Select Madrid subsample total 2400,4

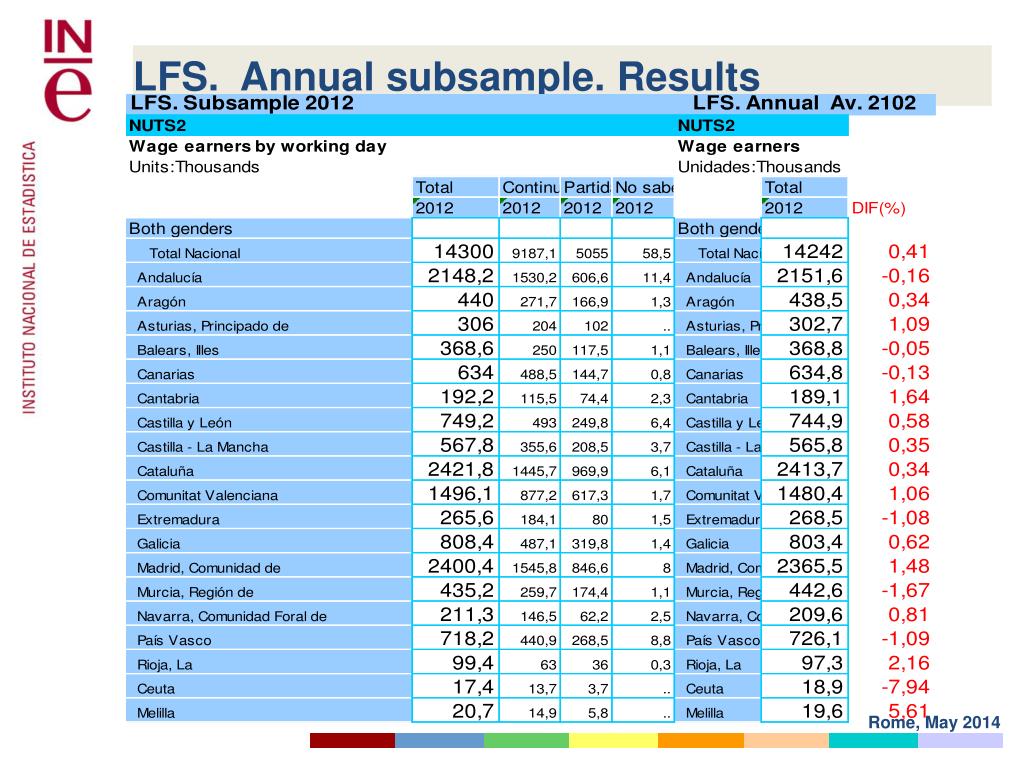point(461,566)
